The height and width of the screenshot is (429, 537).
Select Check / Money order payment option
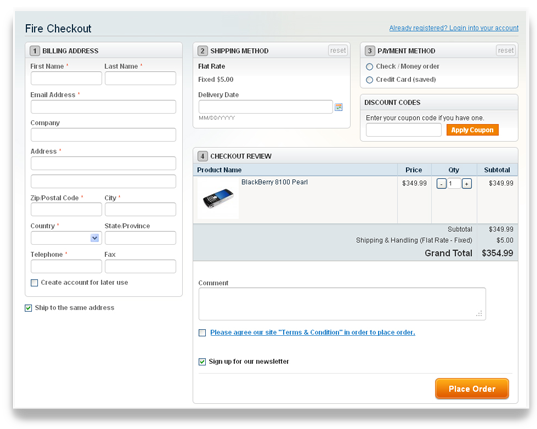(369, 66)
